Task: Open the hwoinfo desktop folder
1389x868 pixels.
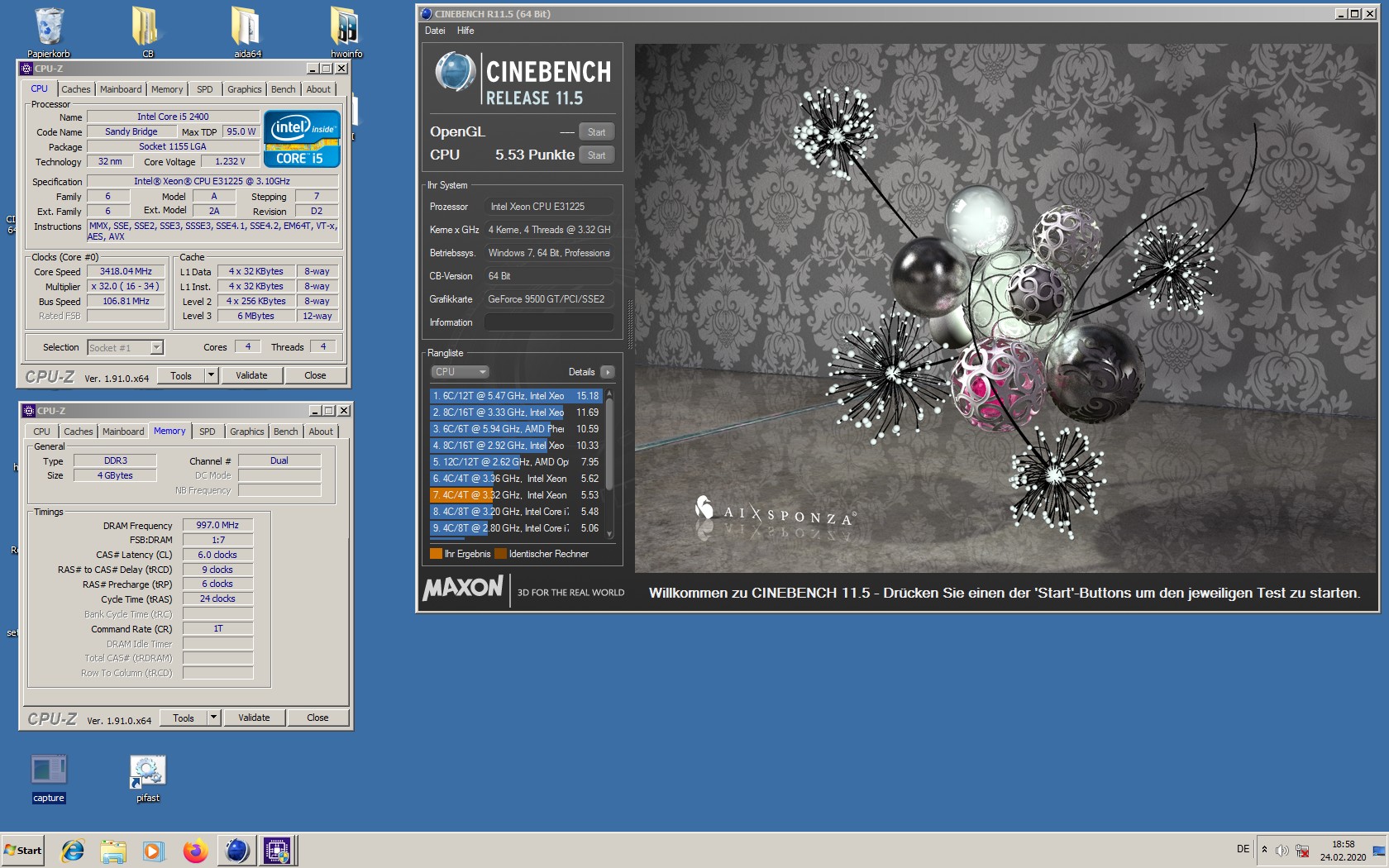Action: [346, 32]
